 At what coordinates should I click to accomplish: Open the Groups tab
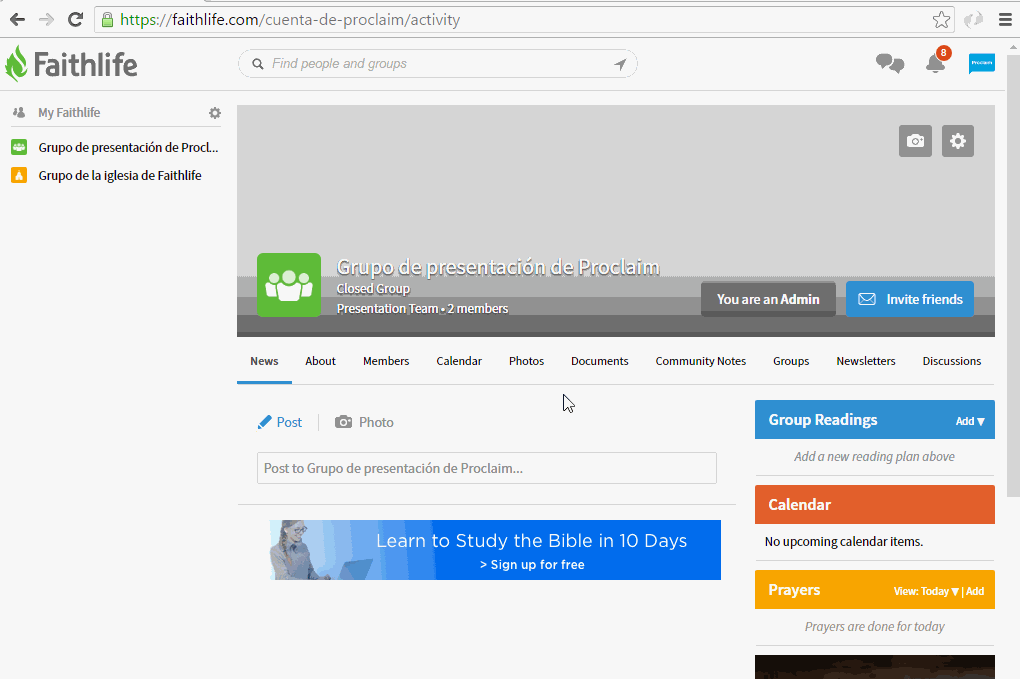(x=791, y=361)
